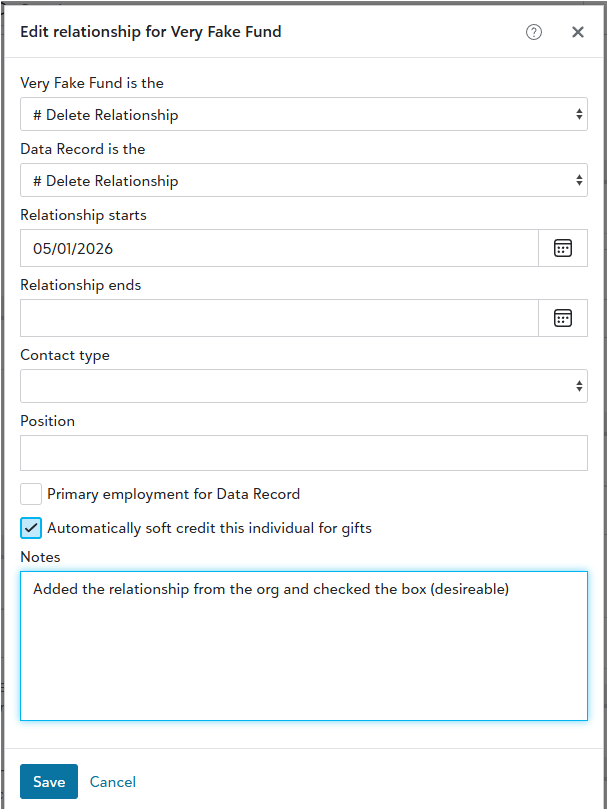The image size is (608, 810).
Task: Open the help question mark icon
Action: (534, 32)
